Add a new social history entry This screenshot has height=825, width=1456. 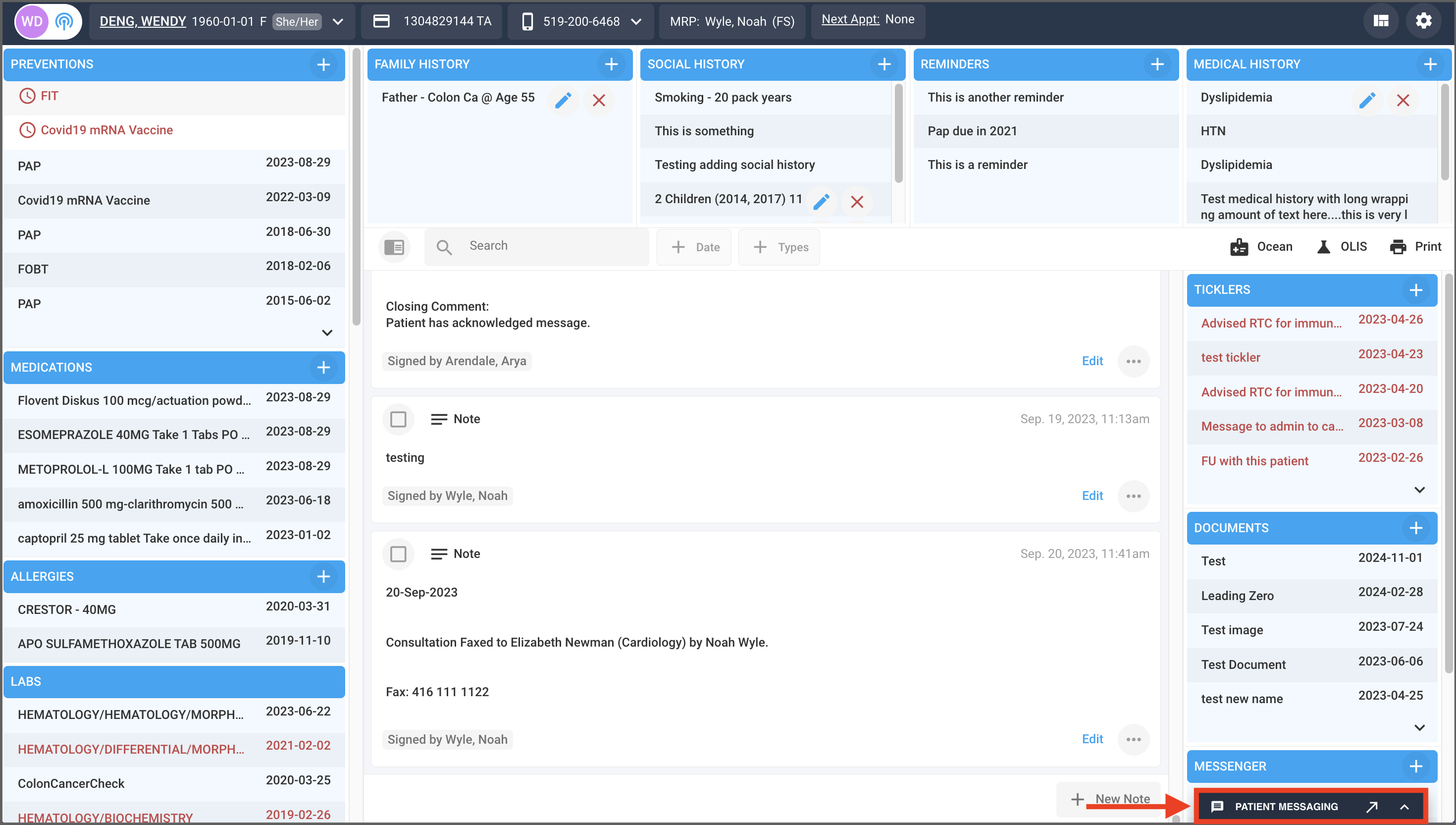click(884, 64)
